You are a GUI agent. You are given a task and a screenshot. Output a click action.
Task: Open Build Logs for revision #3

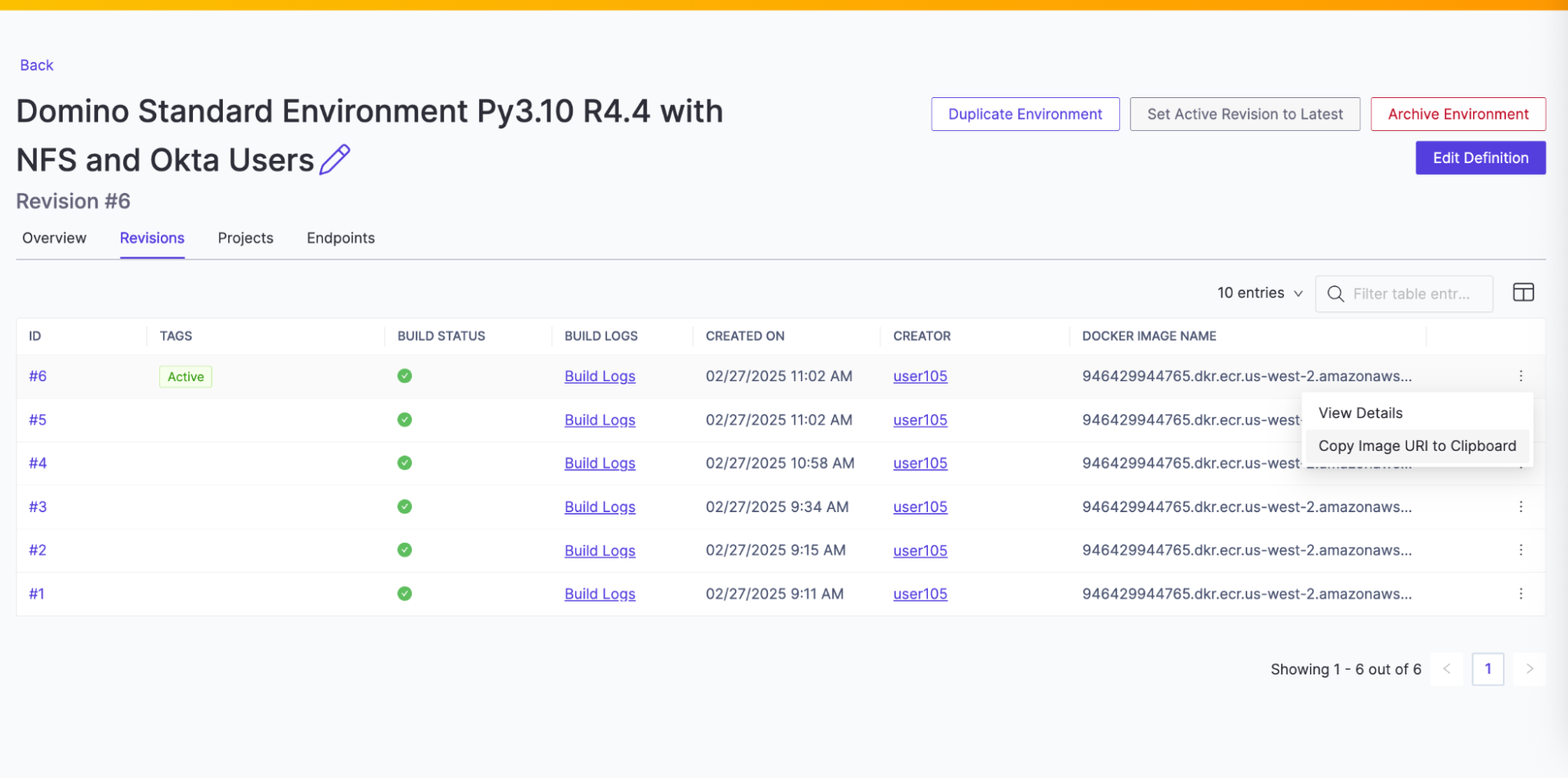pyautogui.click(x=600, y=507)
